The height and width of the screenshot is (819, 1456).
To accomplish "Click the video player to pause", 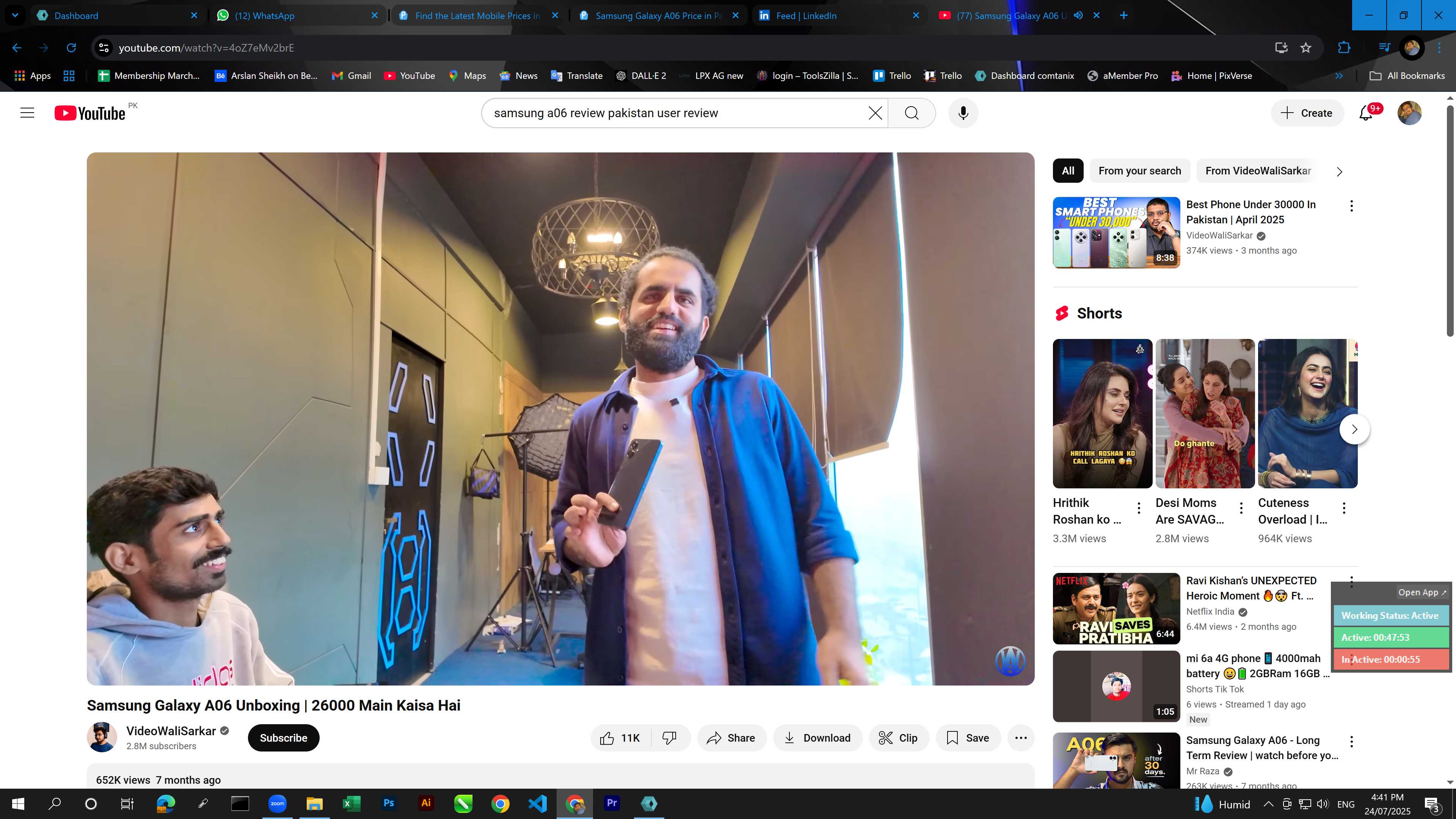I will tap(560, 419).
